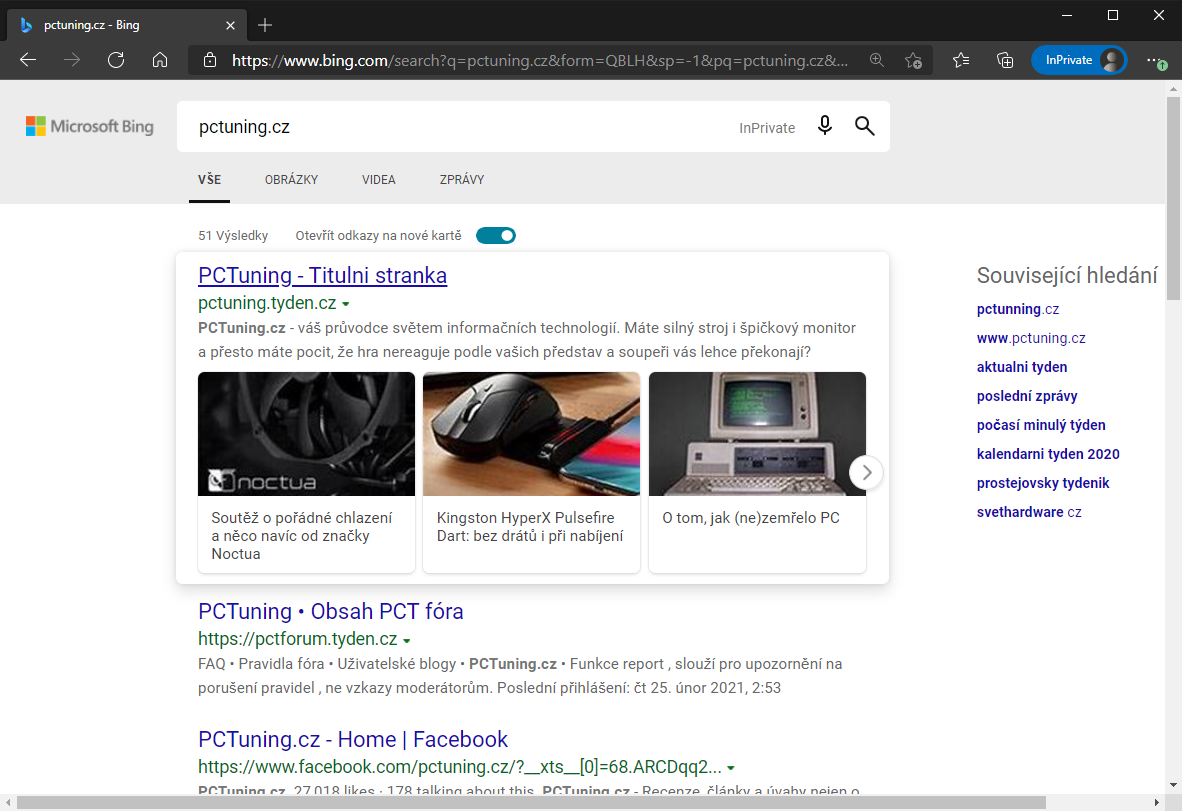This screenshot has width=1182, height=811.
Task: Search related term poslední zprávy
Action: pos(1027,396)
